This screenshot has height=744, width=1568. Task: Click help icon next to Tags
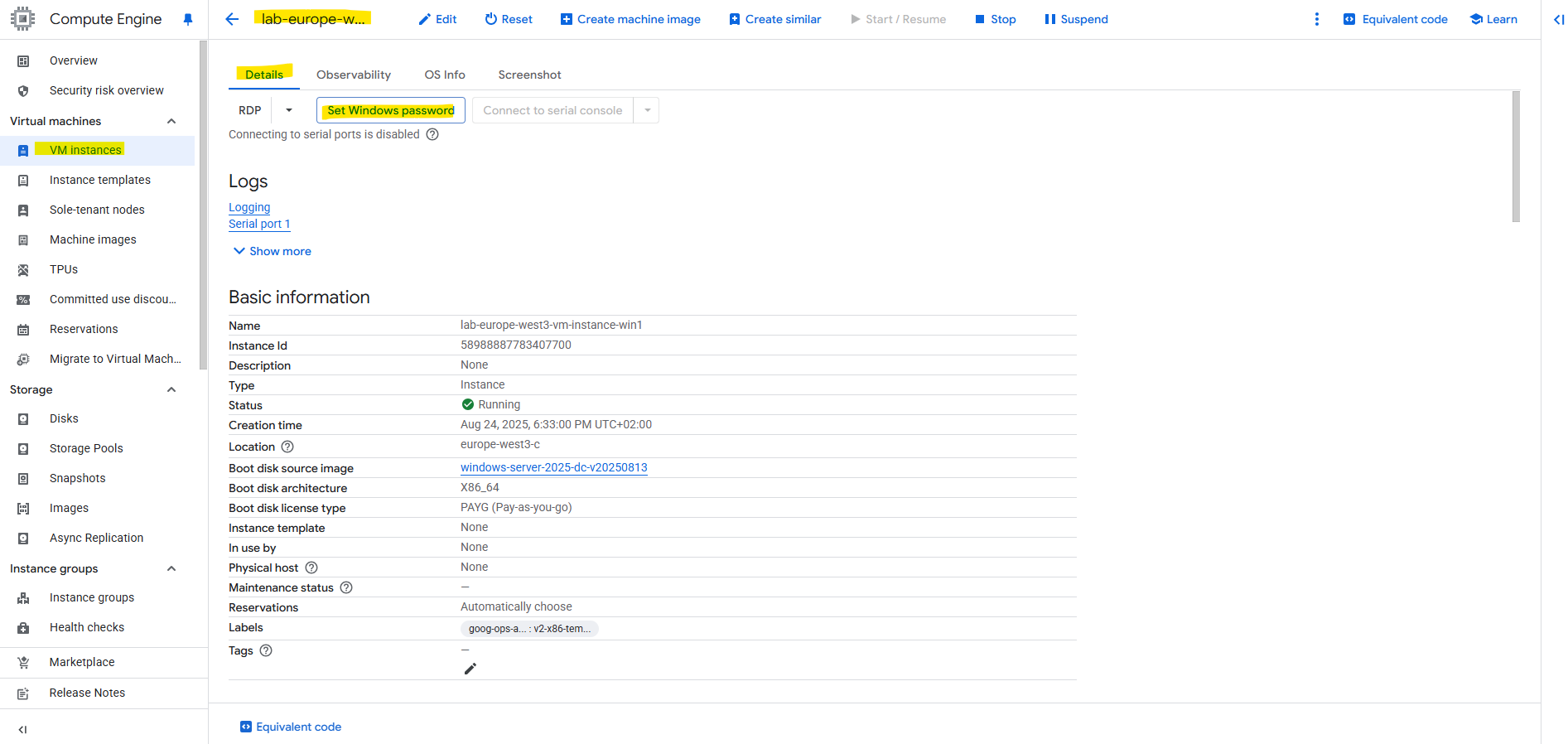(266, 650)
